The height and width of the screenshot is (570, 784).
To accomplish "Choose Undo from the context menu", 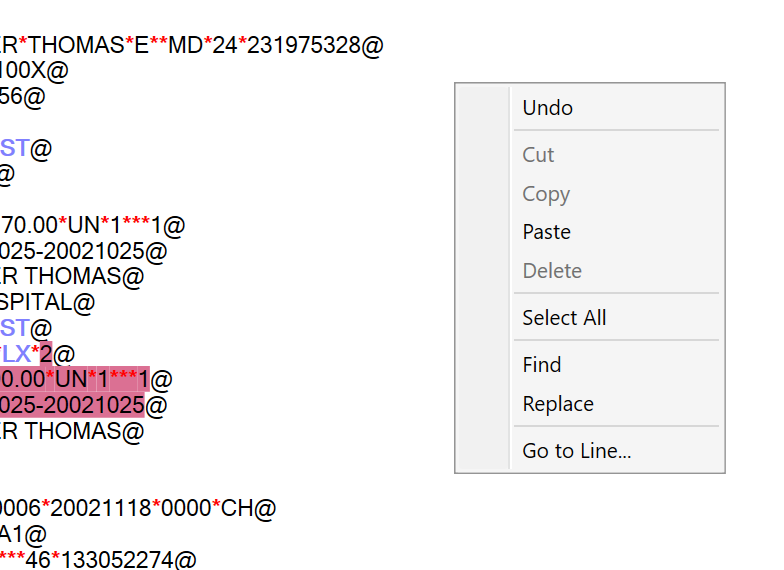I will coord(547,108).
